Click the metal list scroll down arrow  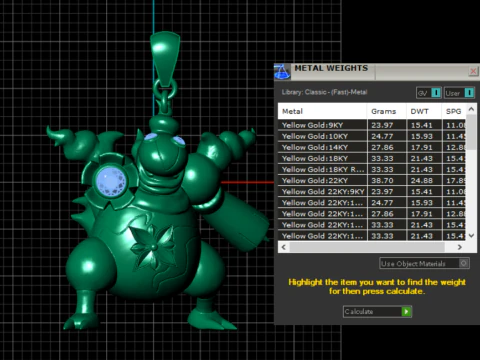[471, 235]
